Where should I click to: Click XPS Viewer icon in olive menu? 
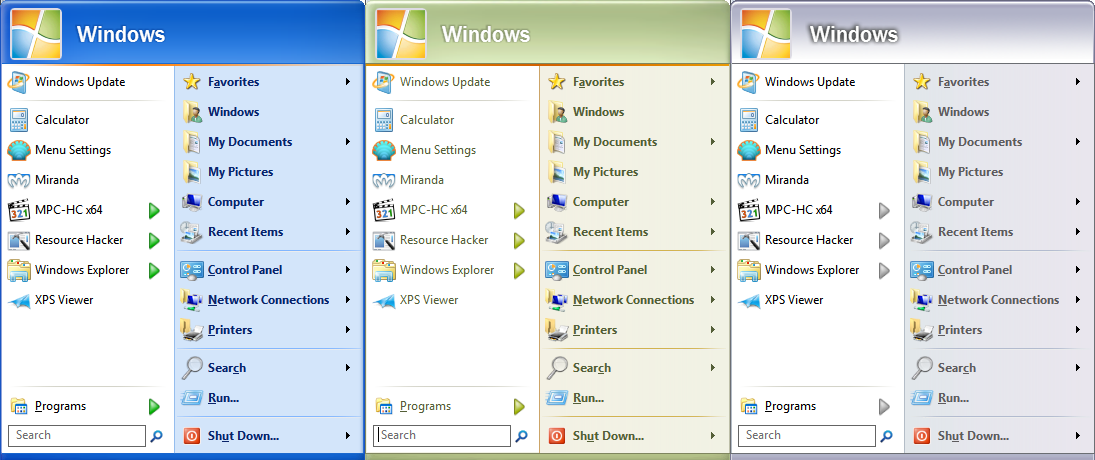(383, 301)
